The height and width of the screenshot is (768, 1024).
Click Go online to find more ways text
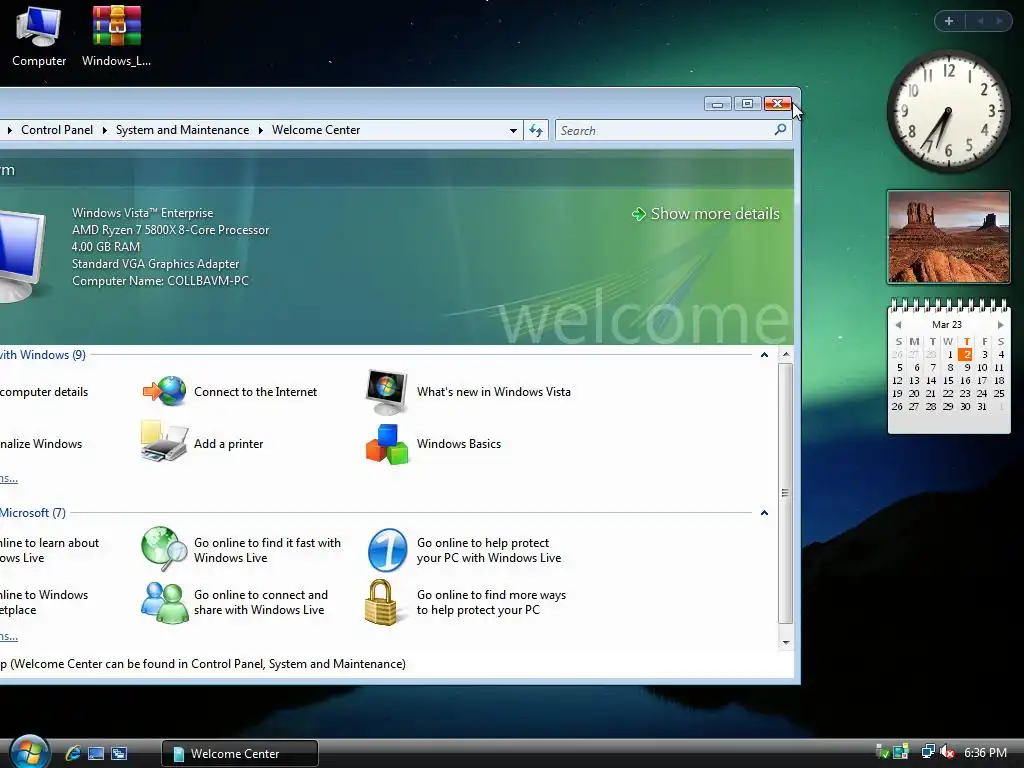pyautogui.click(x=491, y=602)
